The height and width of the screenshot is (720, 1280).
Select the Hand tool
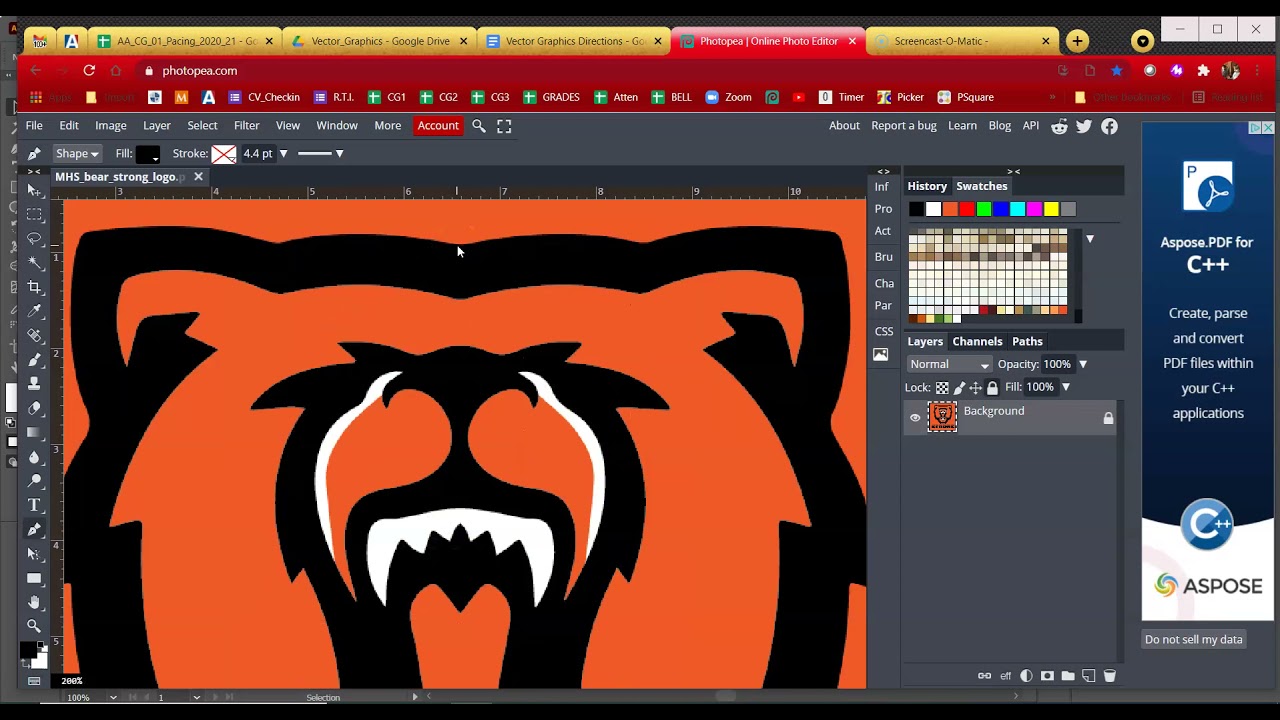click(34, 602)
